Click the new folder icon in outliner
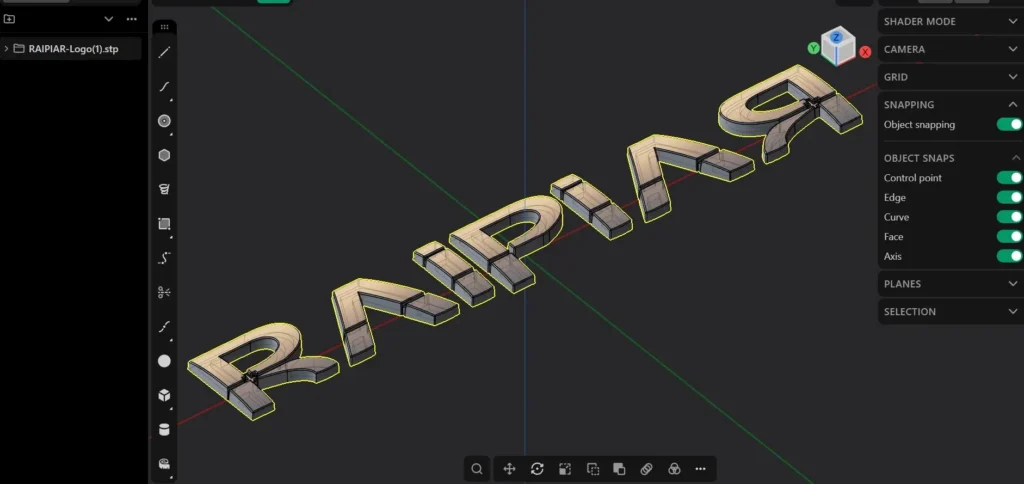 pyautogui.click(x=9, y=19)
